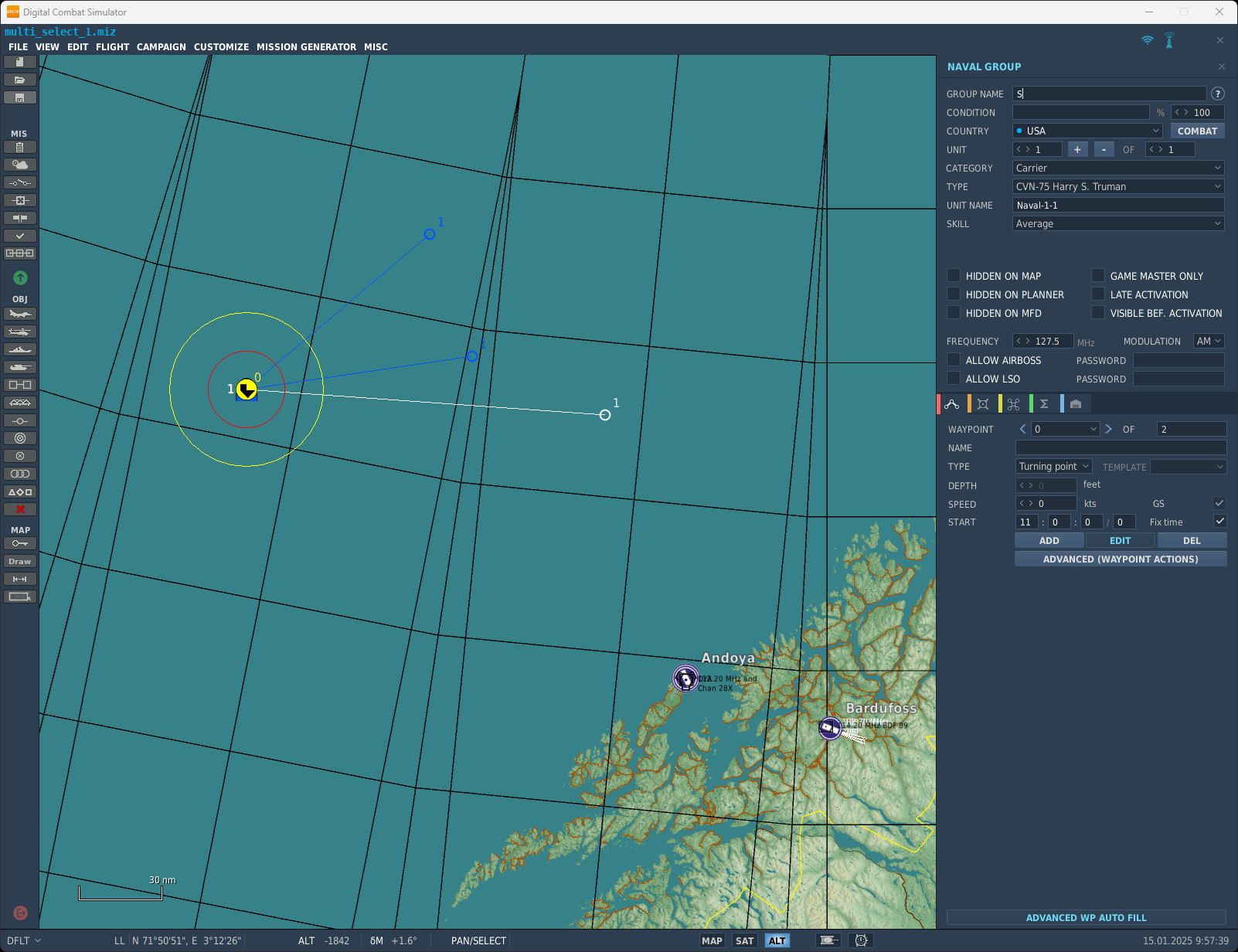Open the TYPE dropdown with CVN-75 Harry S. Truman

(1118, 186)
